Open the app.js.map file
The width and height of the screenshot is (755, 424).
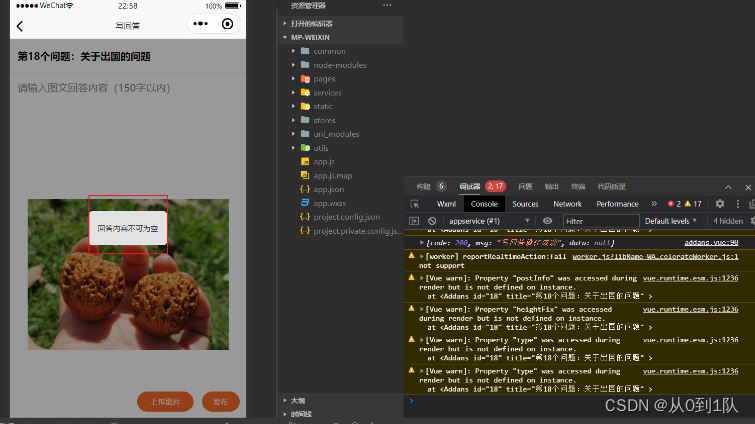[333, 176]
